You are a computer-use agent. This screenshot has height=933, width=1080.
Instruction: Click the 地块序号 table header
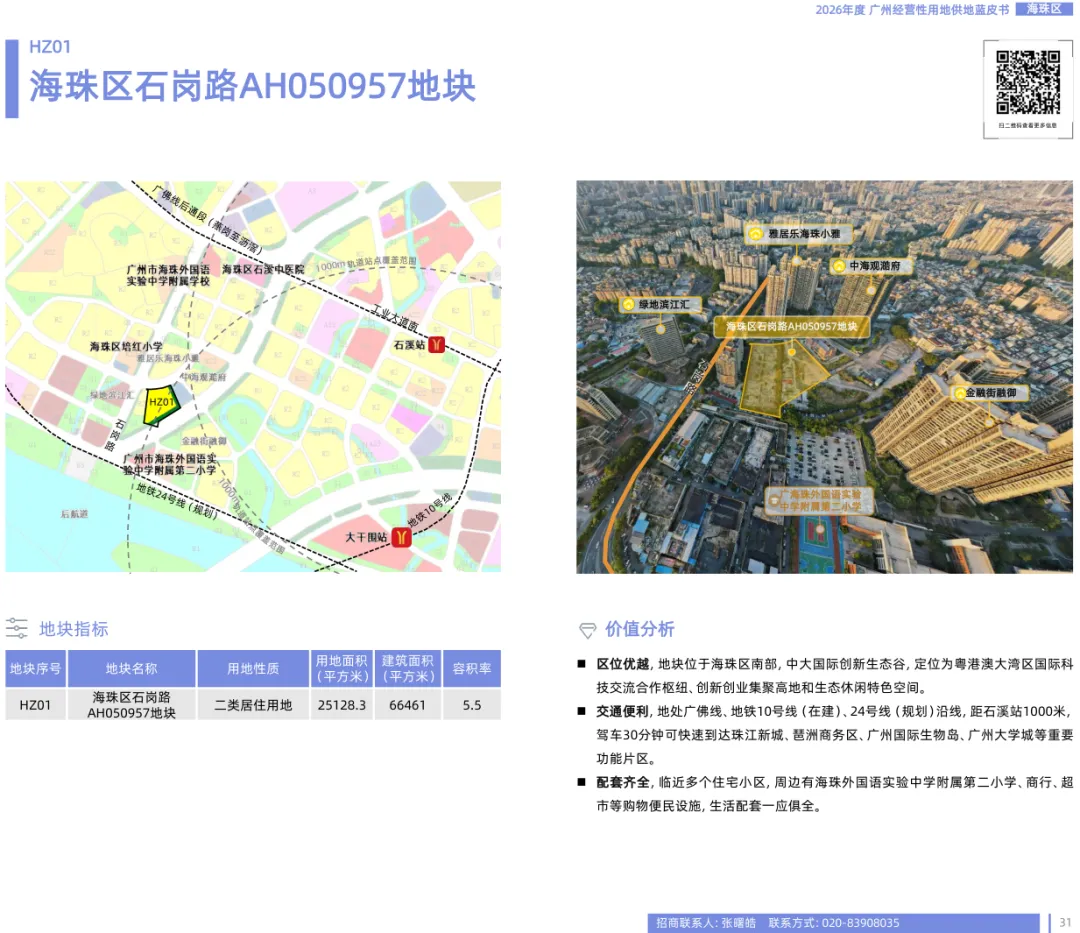(x=35, y=669)
